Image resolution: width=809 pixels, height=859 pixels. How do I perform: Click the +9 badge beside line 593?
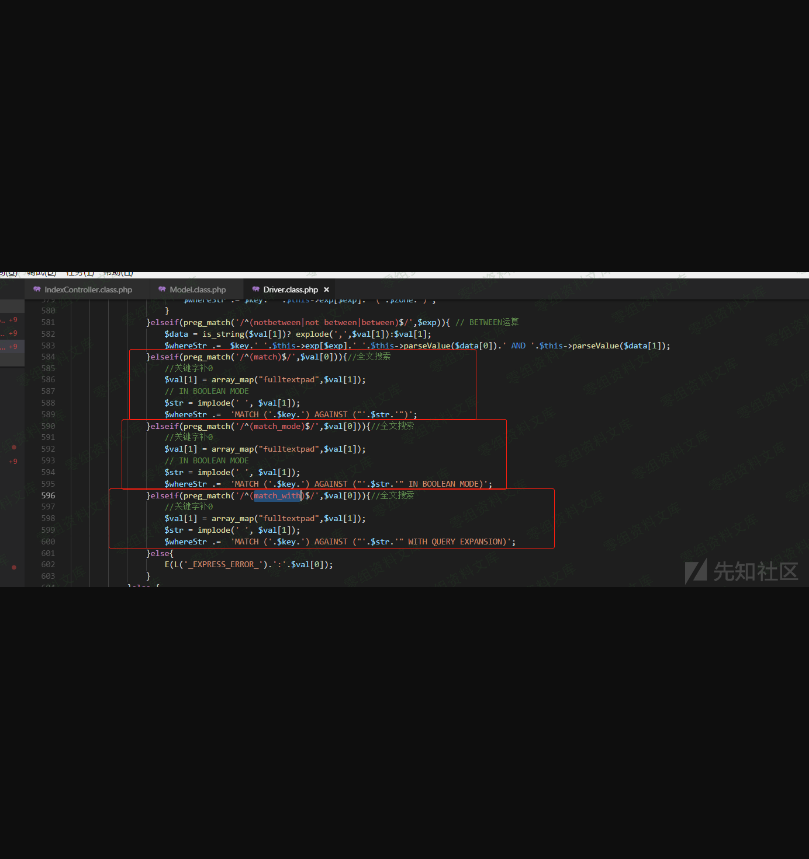(x=13, y=461)
